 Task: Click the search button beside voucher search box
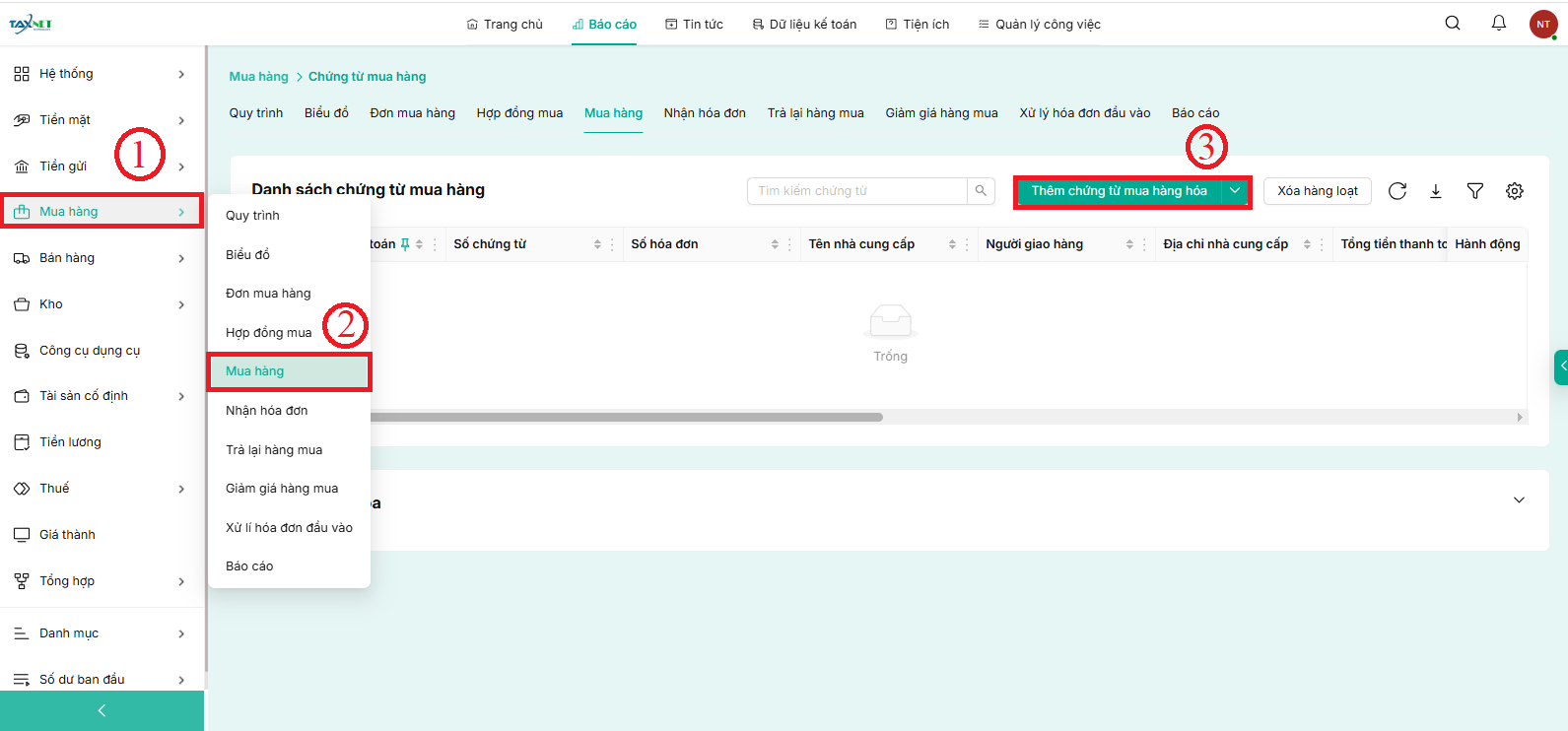pyautogui.click(x=981, y=191)
